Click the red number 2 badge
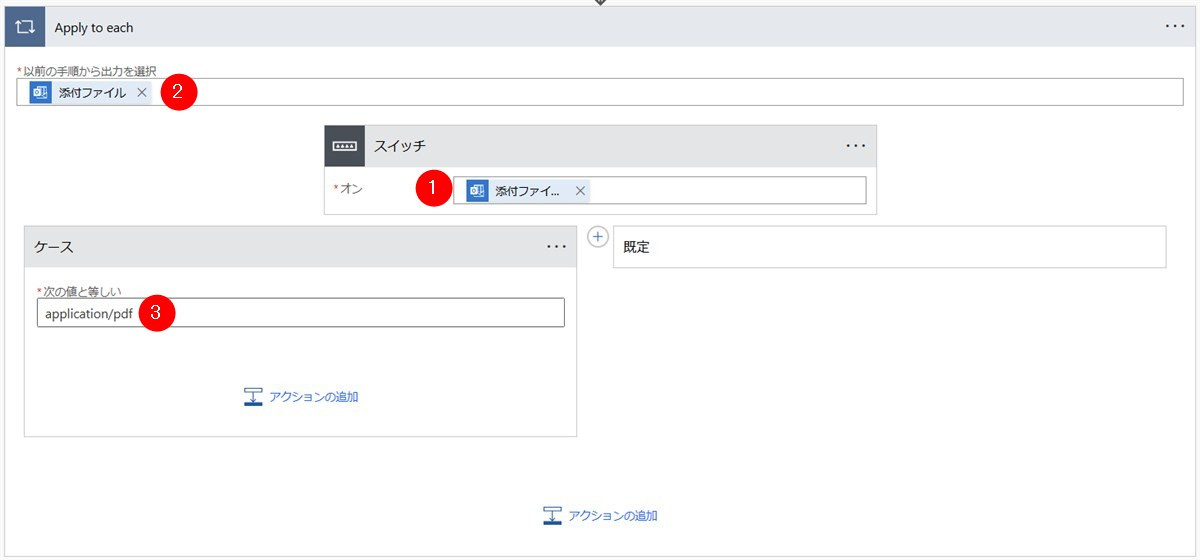The height and width of the screenshot is (560, 1200). pyautogui.click(x=178, y=92)
